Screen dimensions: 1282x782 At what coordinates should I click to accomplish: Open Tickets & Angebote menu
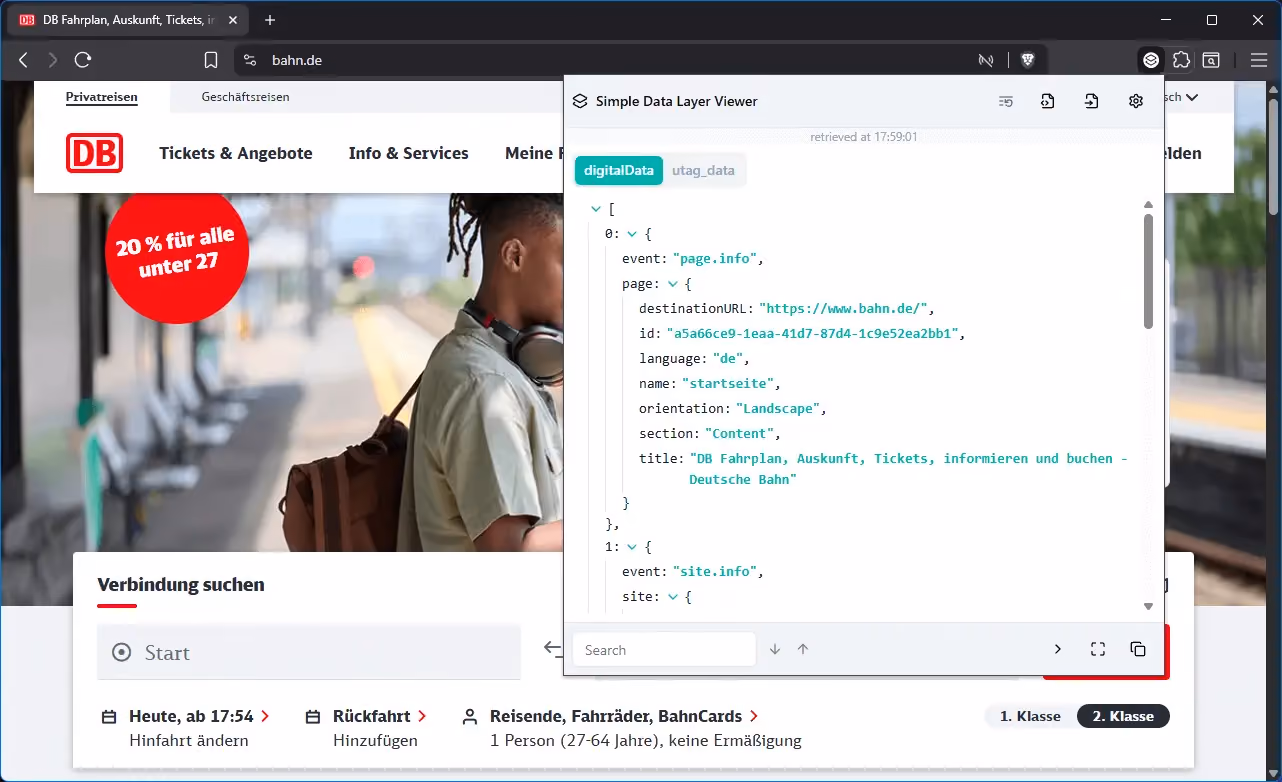pyautogui.click(x=236, y=153)
